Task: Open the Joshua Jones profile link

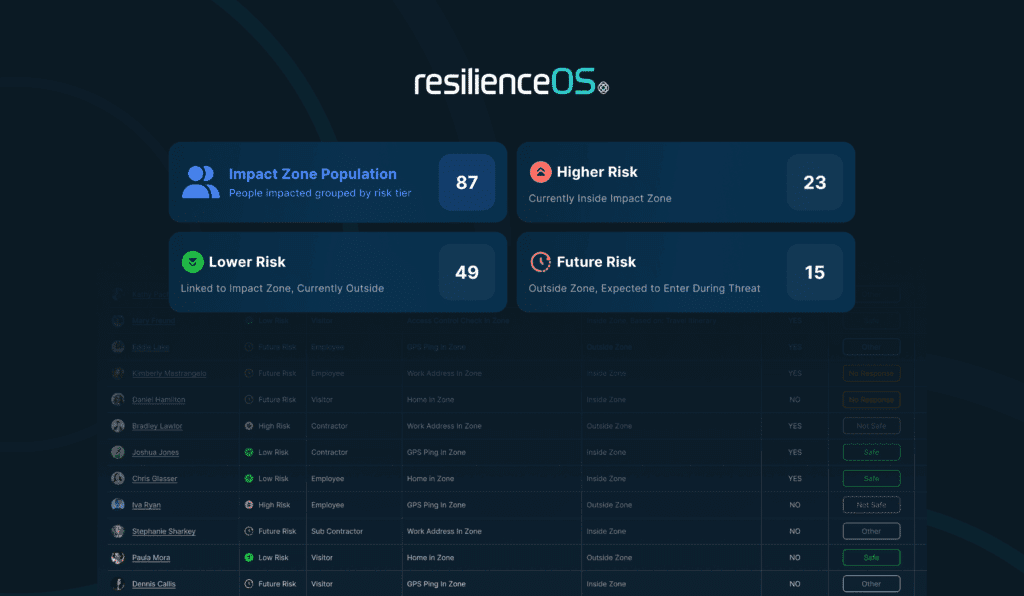Action: pos(155,452)
